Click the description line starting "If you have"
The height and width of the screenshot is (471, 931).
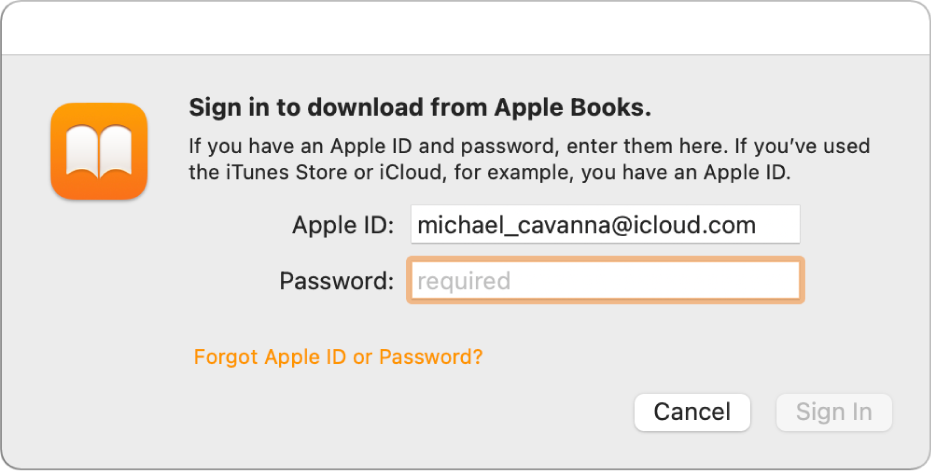[x=530, y=146]
